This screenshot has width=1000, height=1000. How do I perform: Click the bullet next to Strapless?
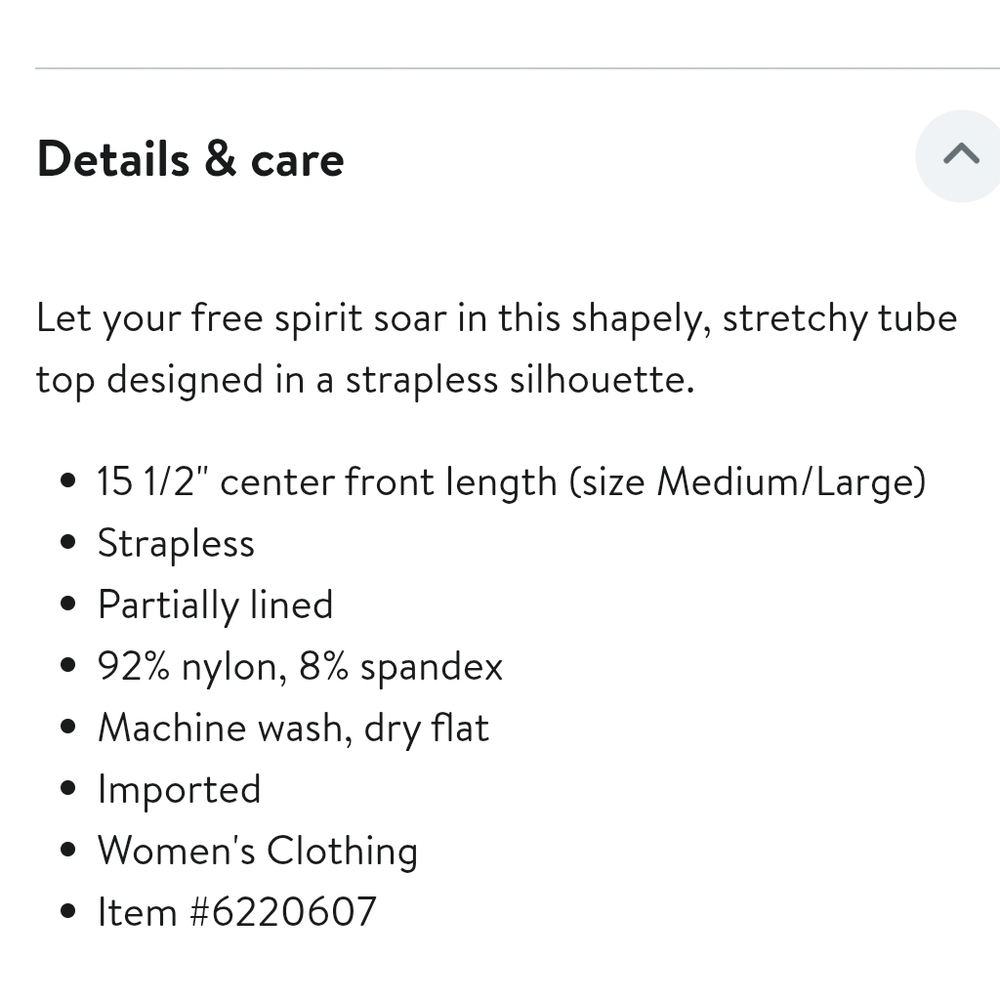coord(68,543)
